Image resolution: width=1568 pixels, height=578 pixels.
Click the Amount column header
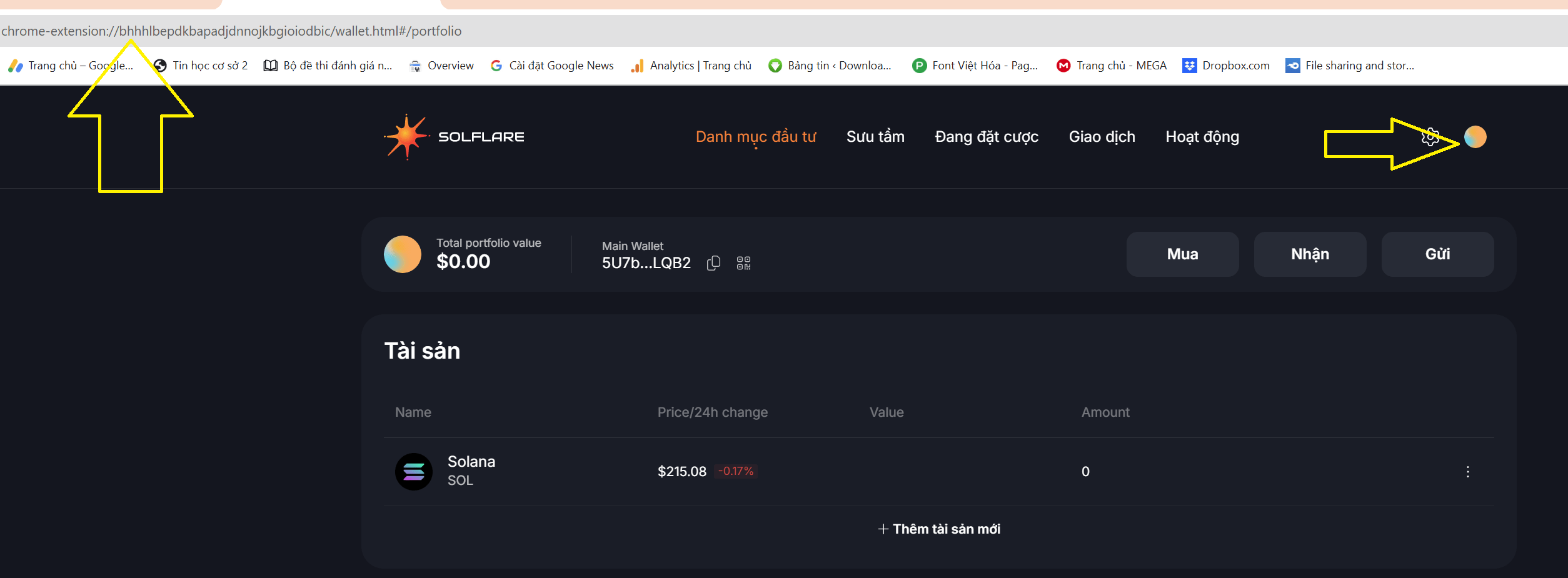coord(1105,412)
